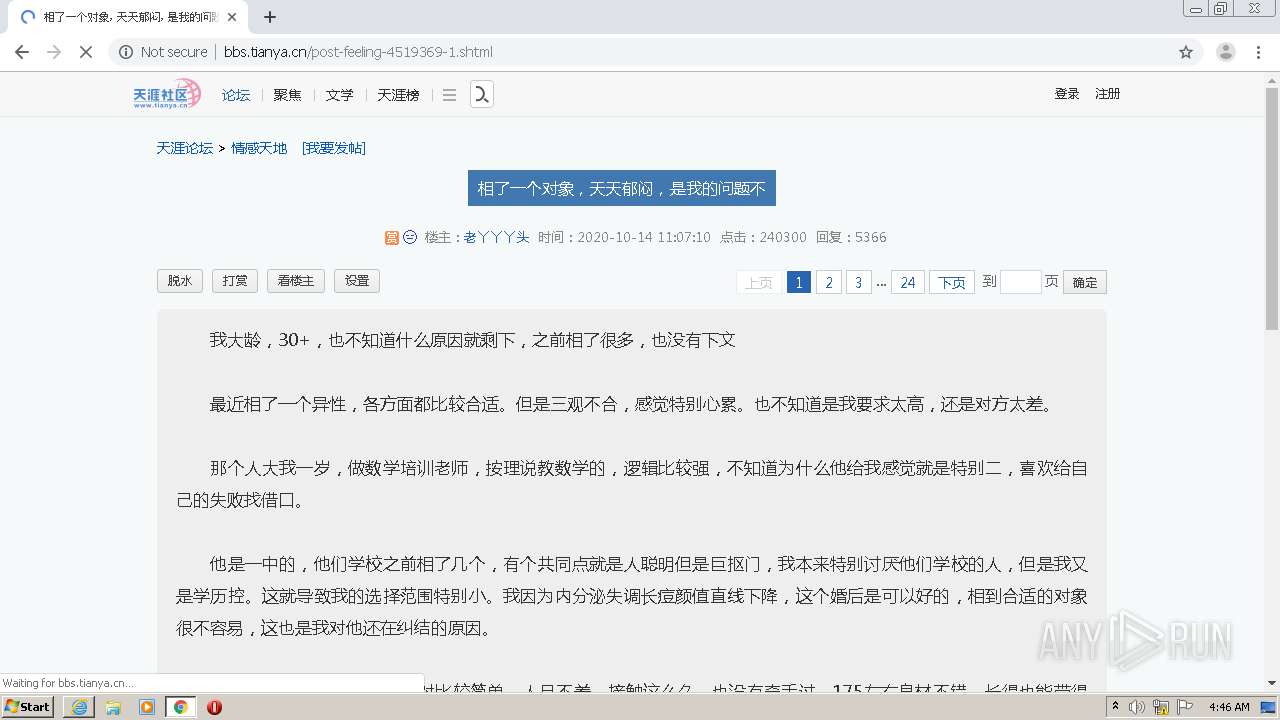1280x720 pixels.
Task: View site info via Not secure icon
Action: pos(126,52)
